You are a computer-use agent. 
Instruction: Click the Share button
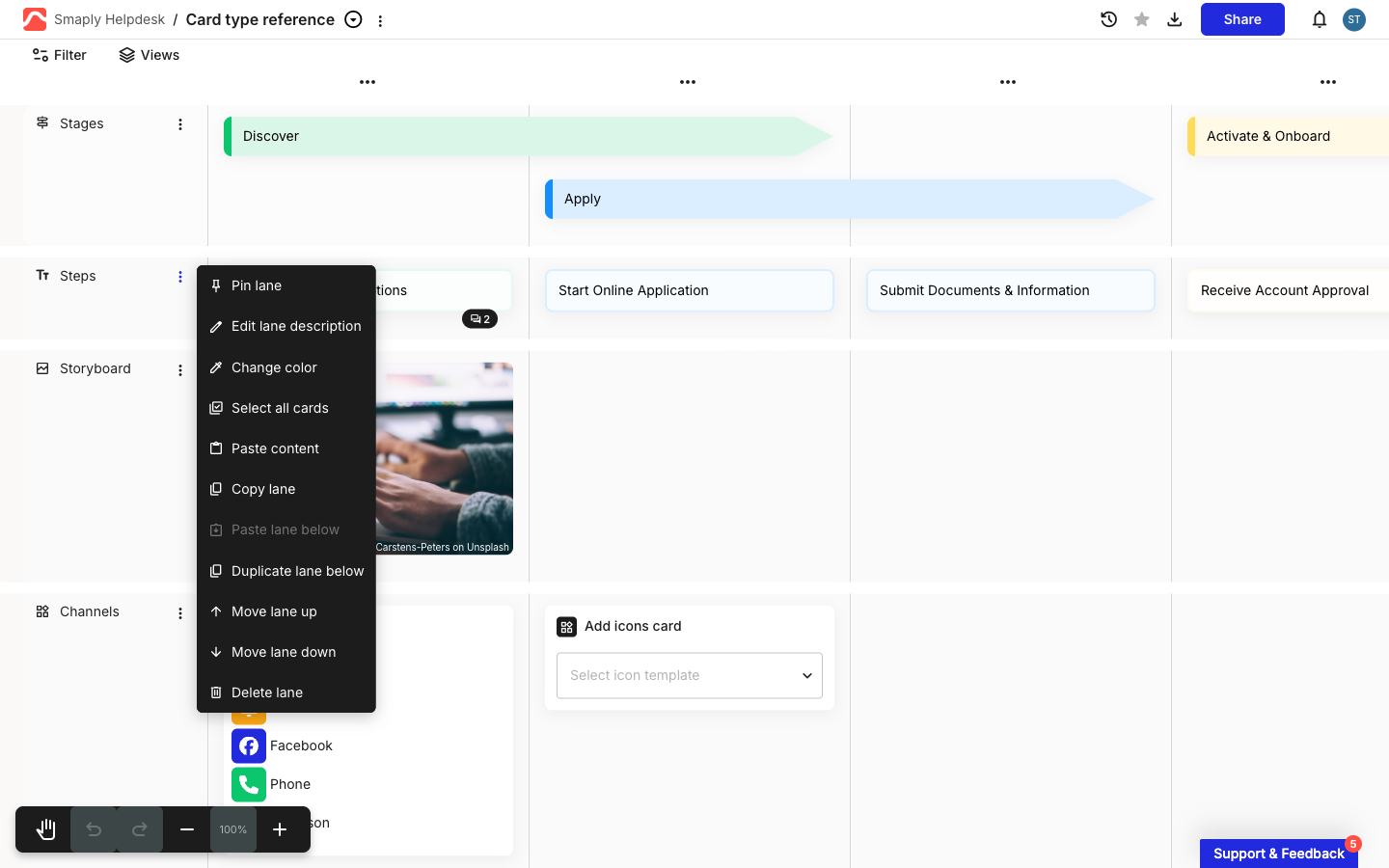1242,19
